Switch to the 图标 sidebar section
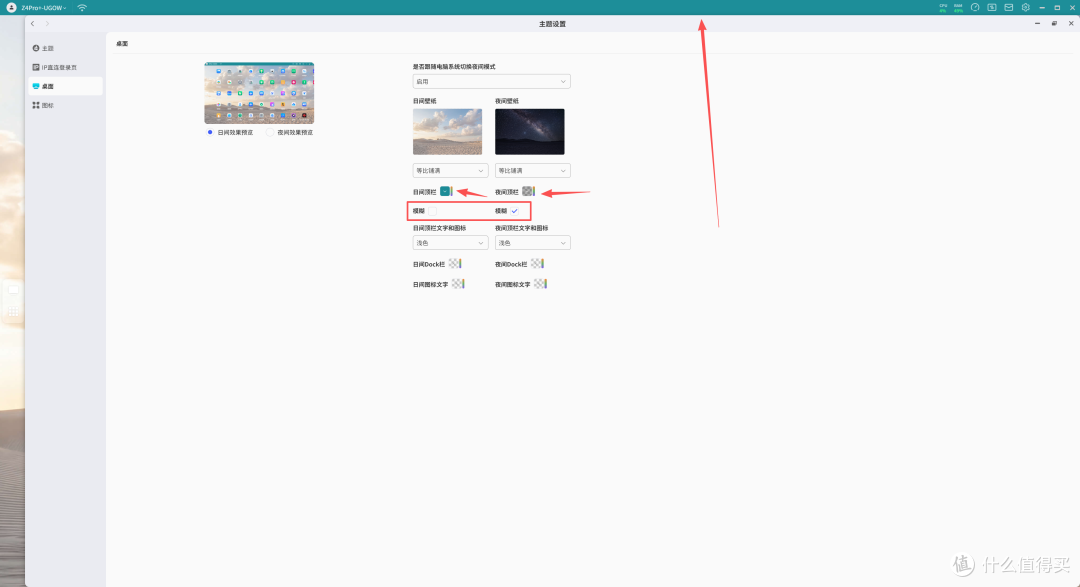Screen dimensions: 1080x587 65,105
